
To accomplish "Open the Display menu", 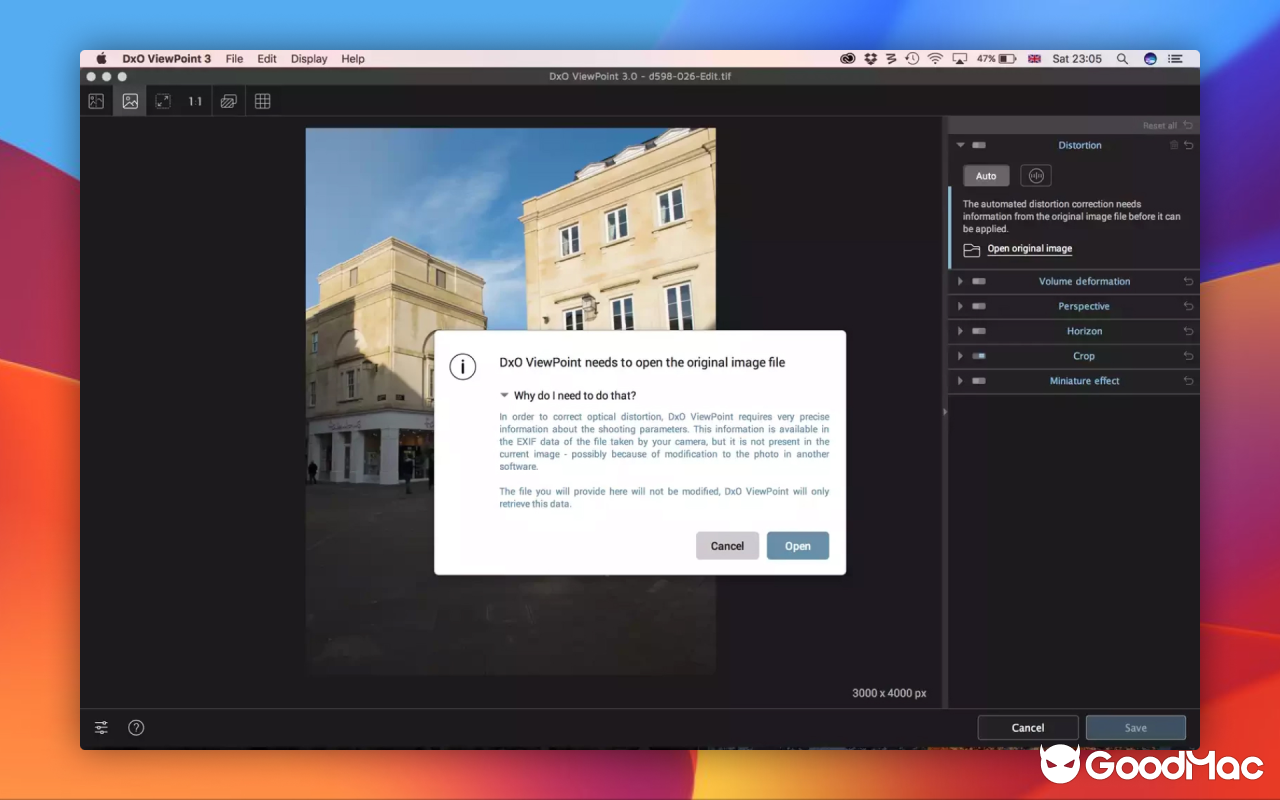I will (309, 59).
